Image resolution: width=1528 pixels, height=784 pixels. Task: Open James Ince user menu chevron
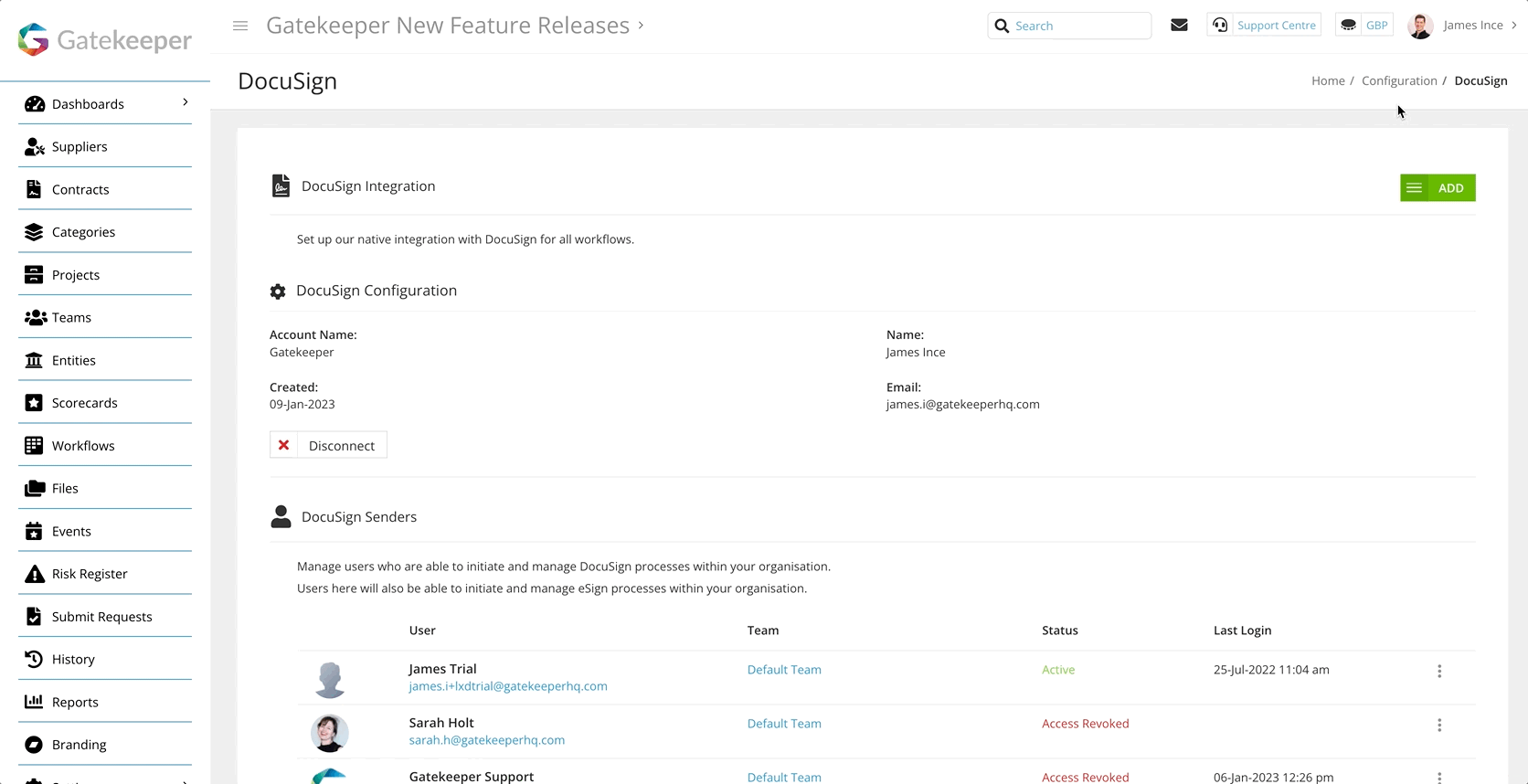(x=1514, y=26)
